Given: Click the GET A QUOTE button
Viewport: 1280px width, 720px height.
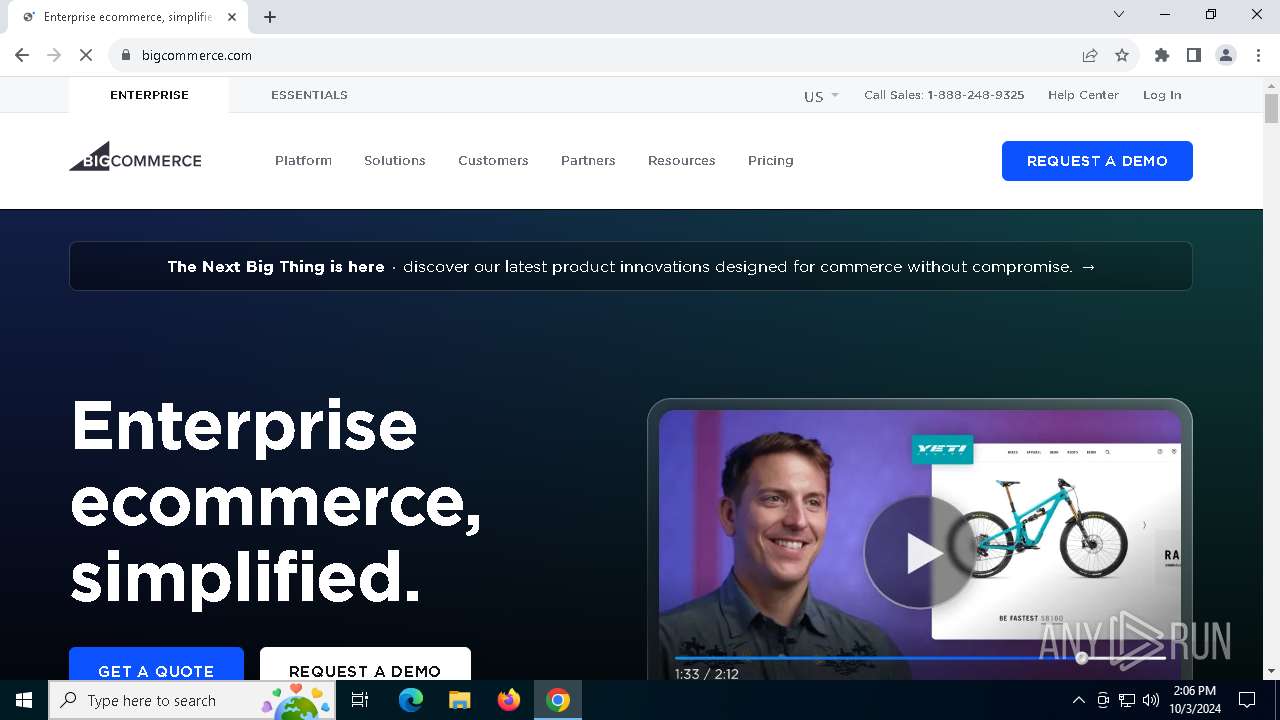Looking at the screenshot, I should (156, 665).
